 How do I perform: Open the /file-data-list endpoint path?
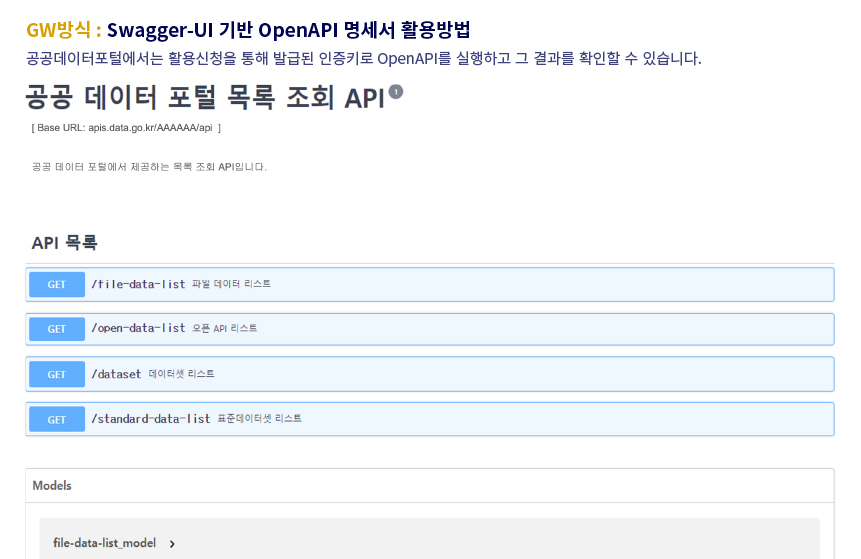point(138,284)
